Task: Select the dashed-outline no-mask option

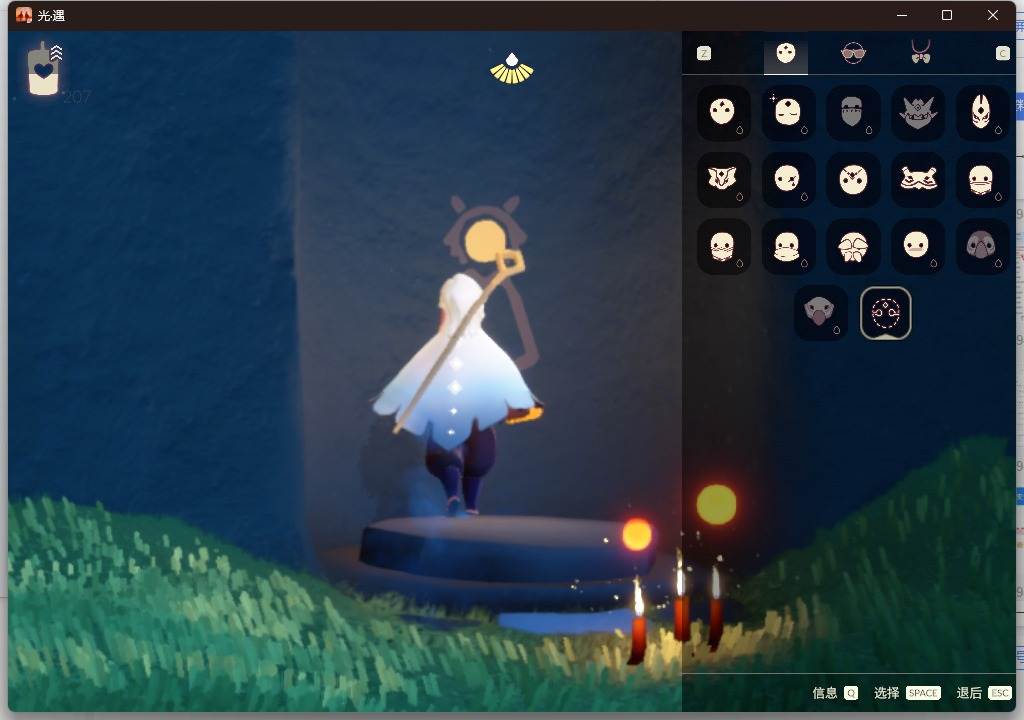Action: click(x=886, y=313)
